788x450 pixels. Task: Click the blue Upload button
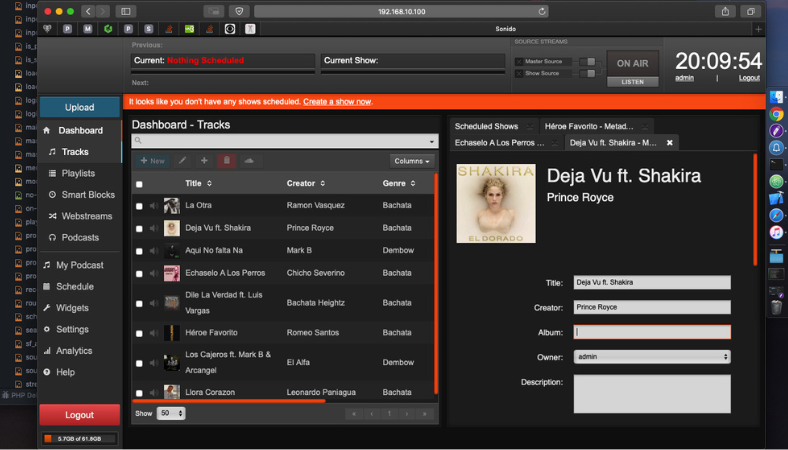[x=79, y=107]
